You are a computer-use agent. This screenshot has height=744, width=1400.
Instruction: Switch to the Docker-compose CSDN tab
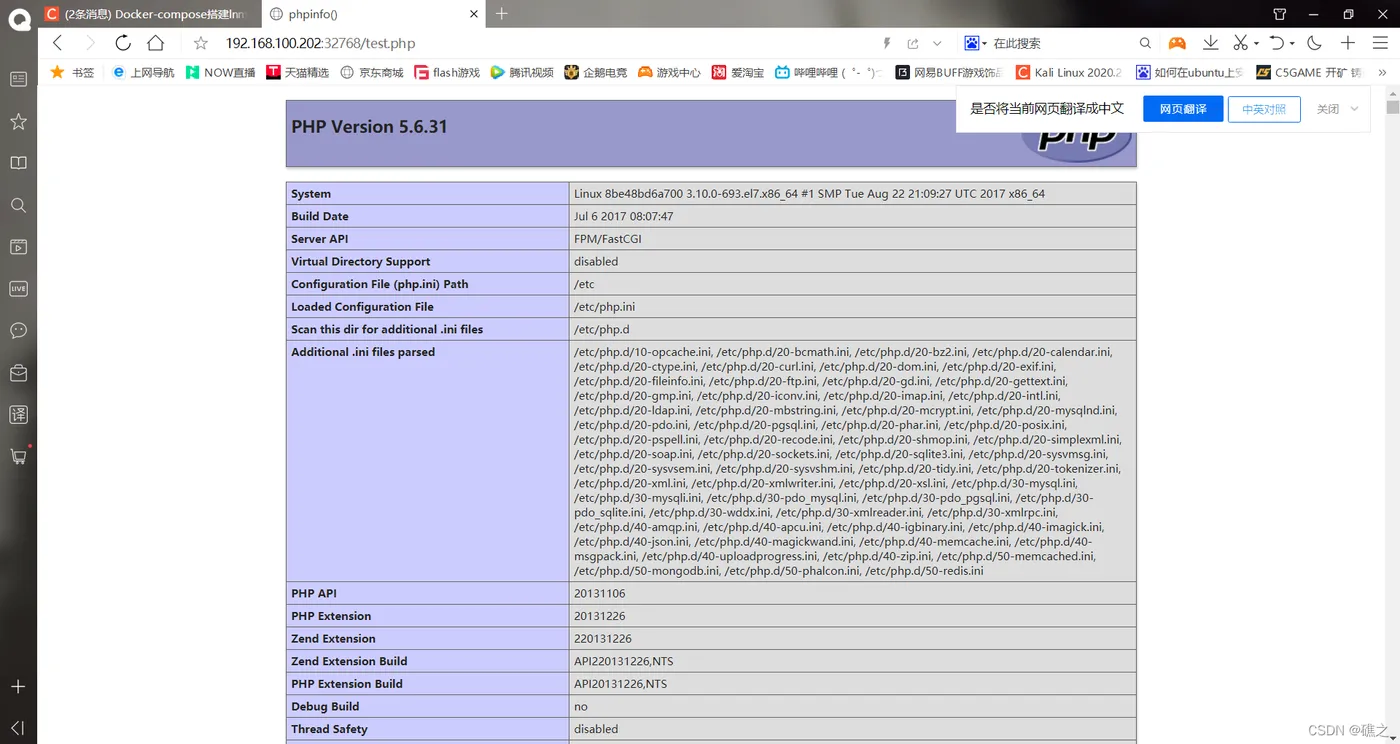click(148, 14)
